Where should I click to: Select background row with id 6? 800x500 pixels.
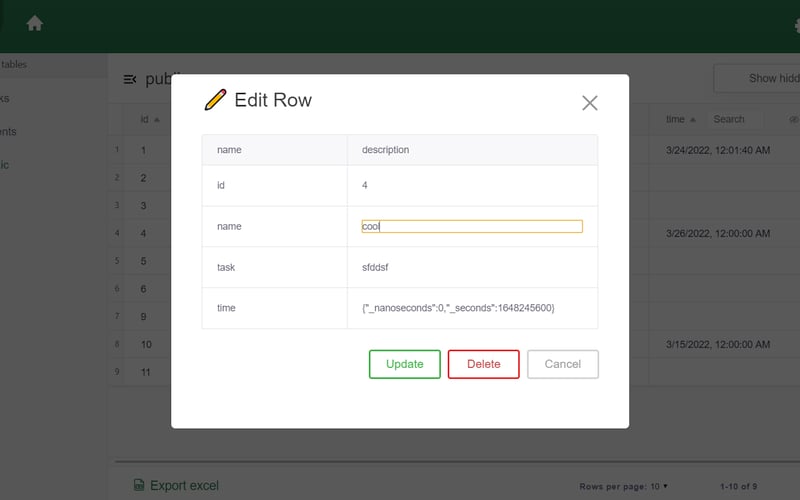coord(143,289)
